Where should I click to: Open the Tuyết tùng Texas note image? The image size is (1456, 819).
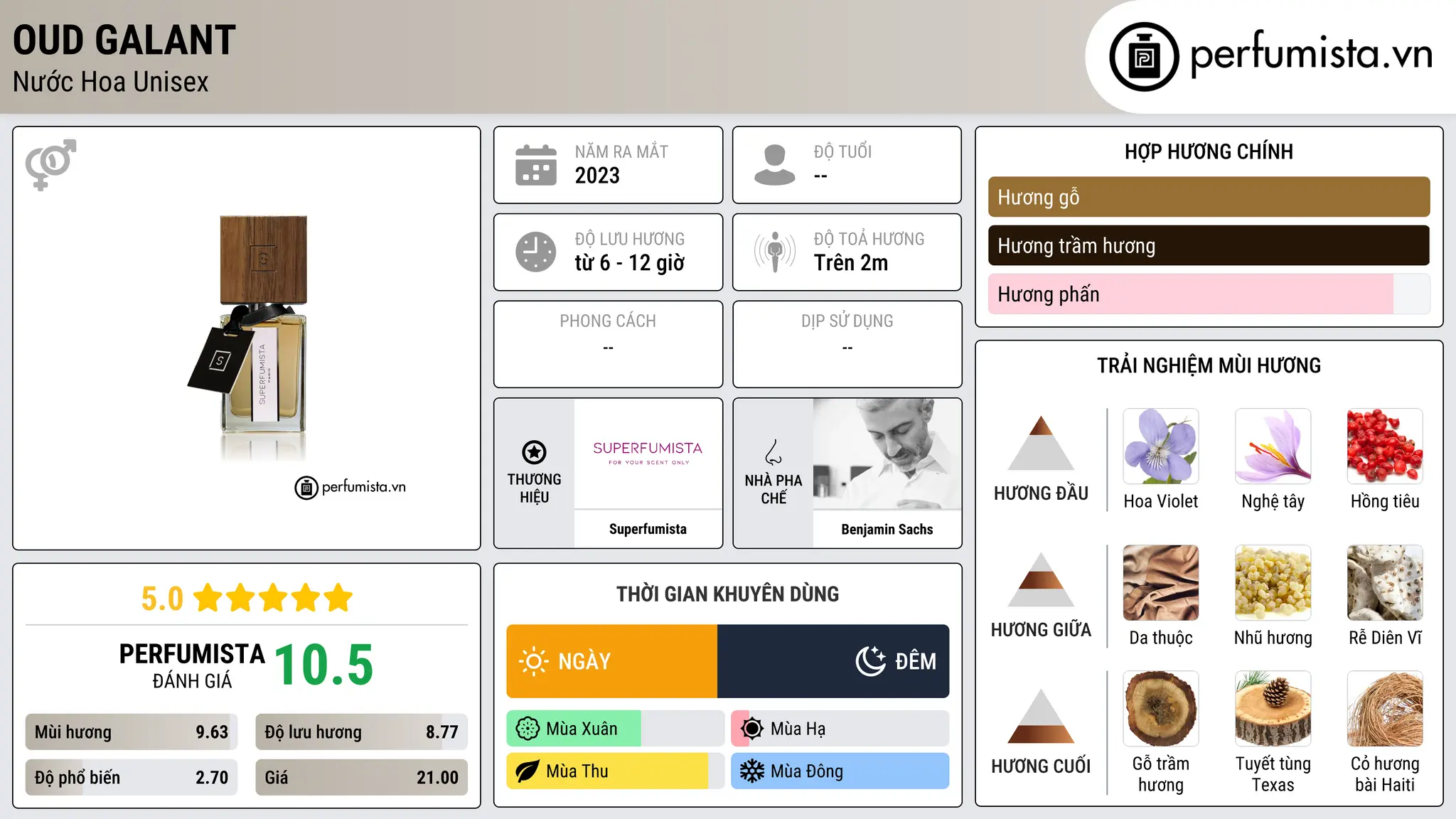click(x=1273, y=709)
